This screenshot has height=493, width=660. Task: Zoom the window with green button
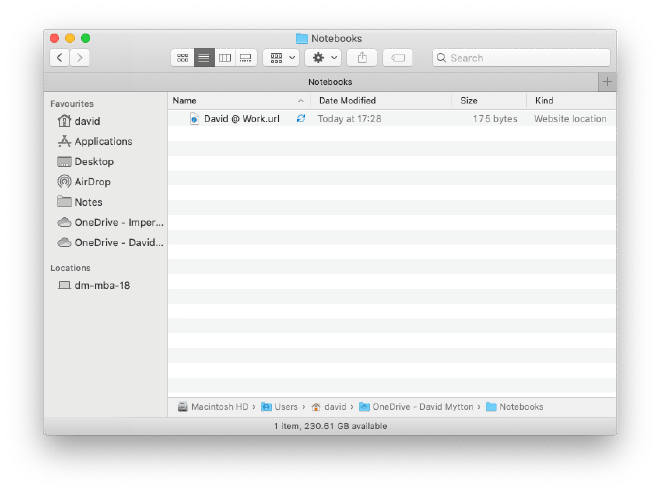pyautogui.click(x=85, y=38)
